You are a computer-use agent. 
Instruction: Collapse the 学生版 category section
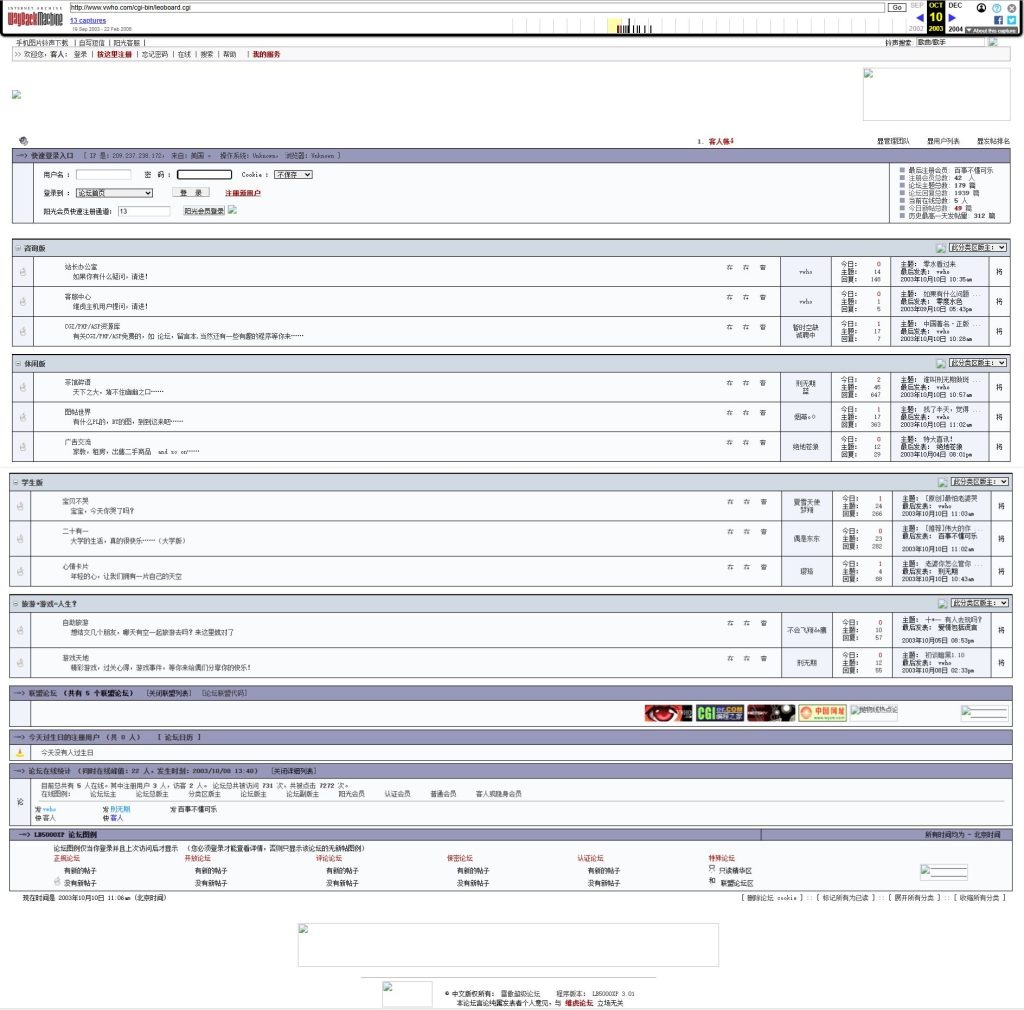[18, 483]
